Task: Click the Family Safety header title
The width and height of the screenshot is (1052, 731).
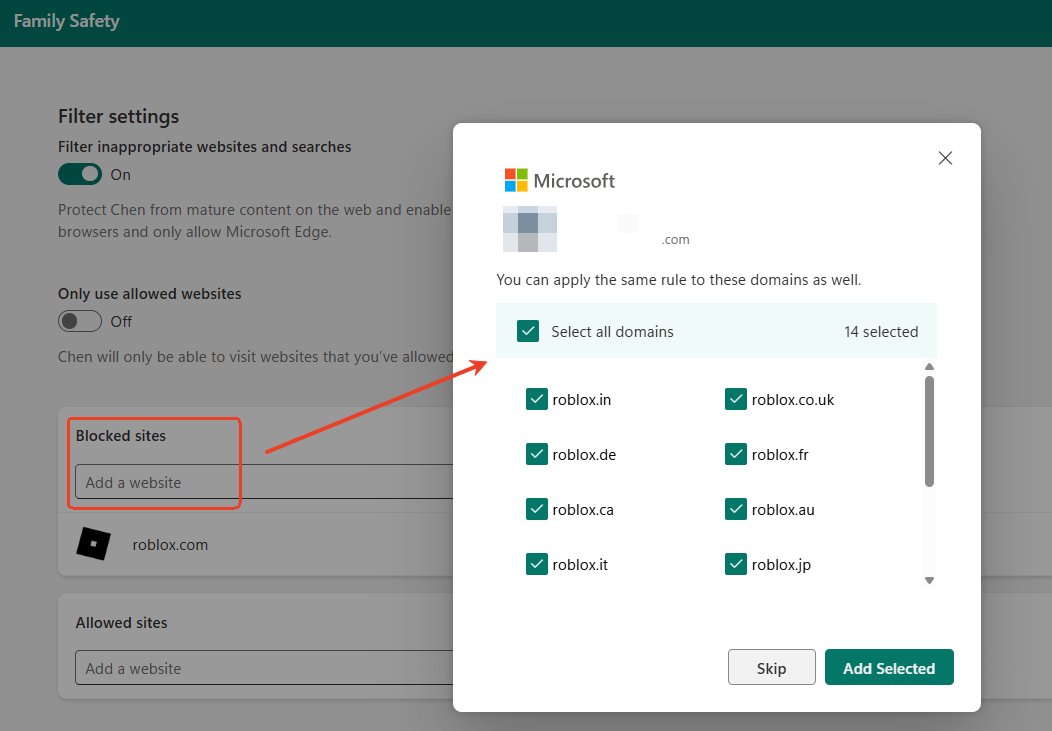Action: (x=66, y=20)
